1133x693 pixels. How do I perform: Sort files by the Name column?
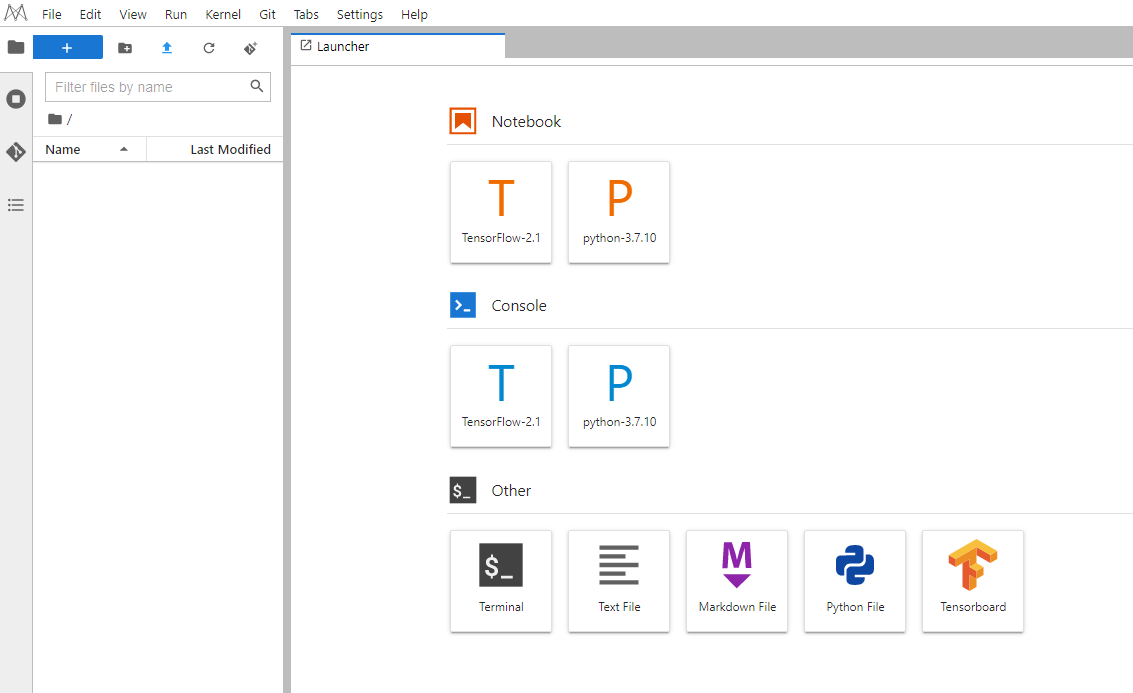point(90,150)
